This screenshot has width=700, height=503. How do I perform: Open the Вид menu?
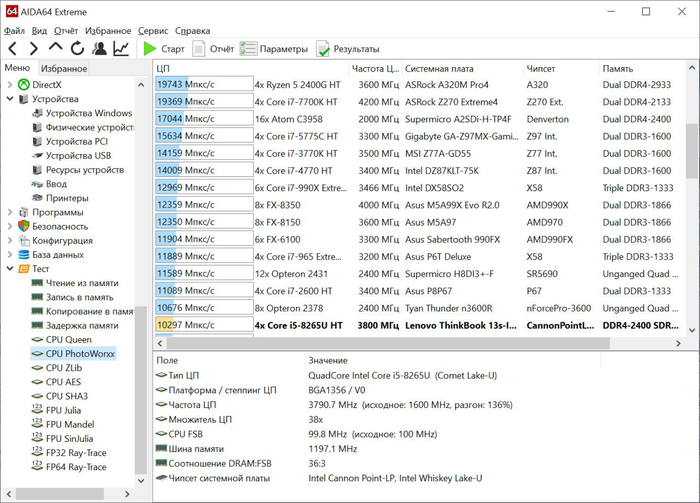pos(39,30)
